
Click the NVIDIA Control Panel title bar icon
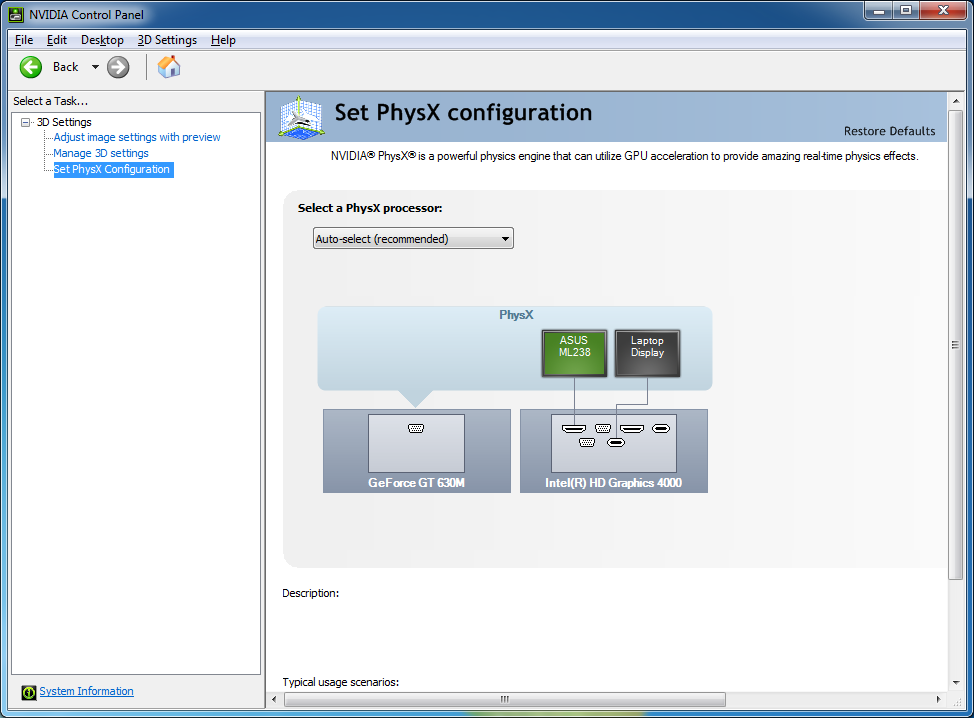(16, 14)
